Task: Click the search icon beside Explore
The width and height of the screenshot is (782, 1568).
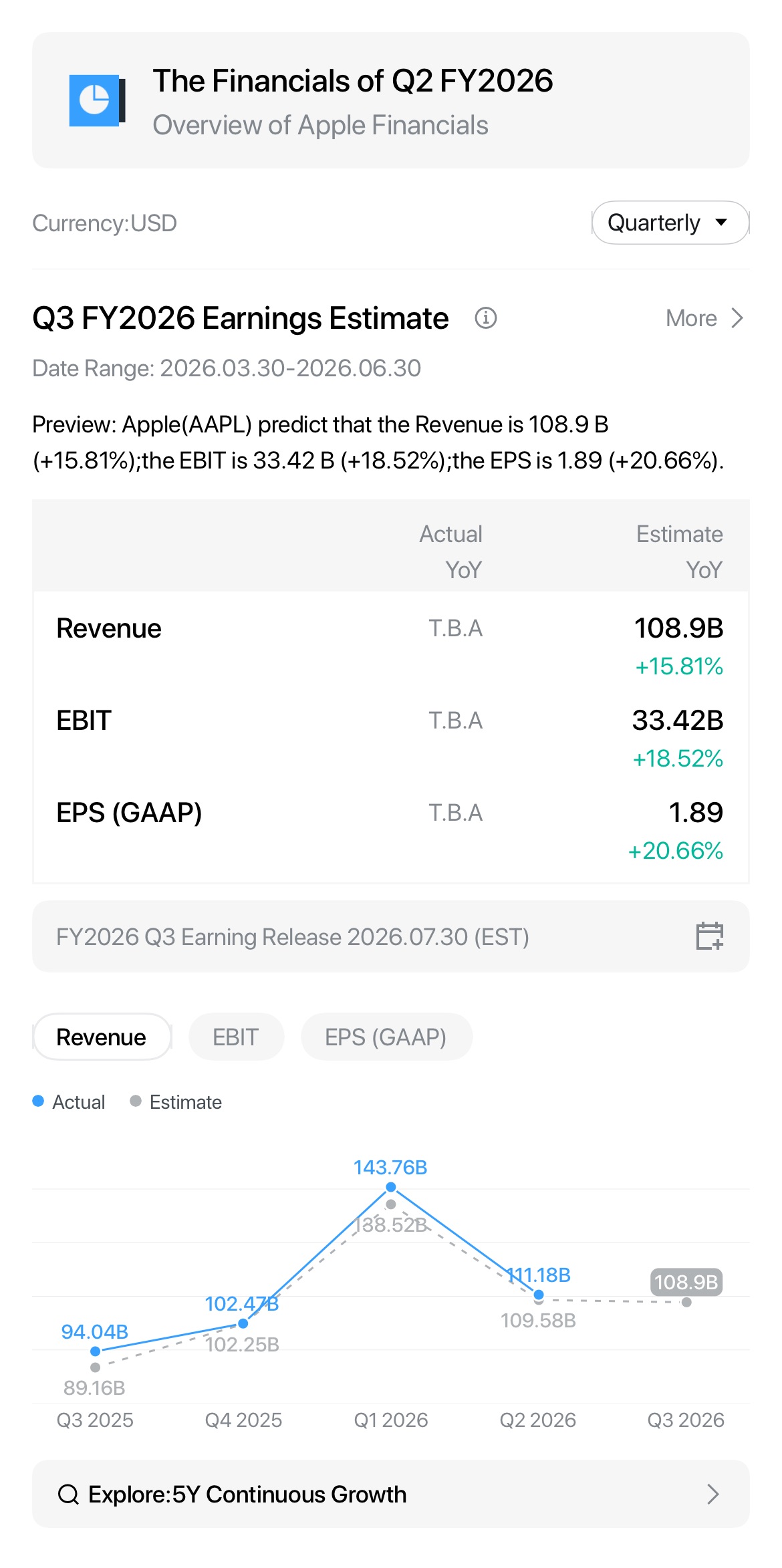Action: [x=68, y=1494]
